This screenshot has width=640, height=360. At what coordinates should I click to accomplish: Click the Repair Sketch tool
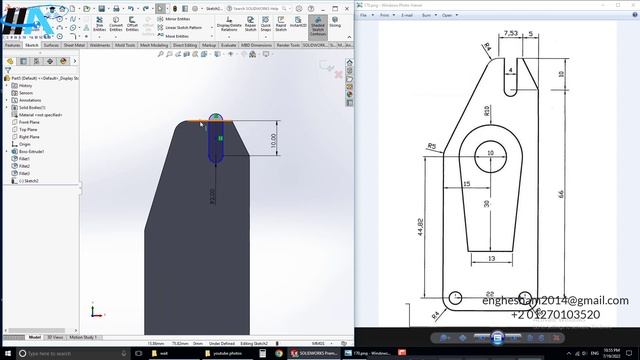click(x=250, y=24)
